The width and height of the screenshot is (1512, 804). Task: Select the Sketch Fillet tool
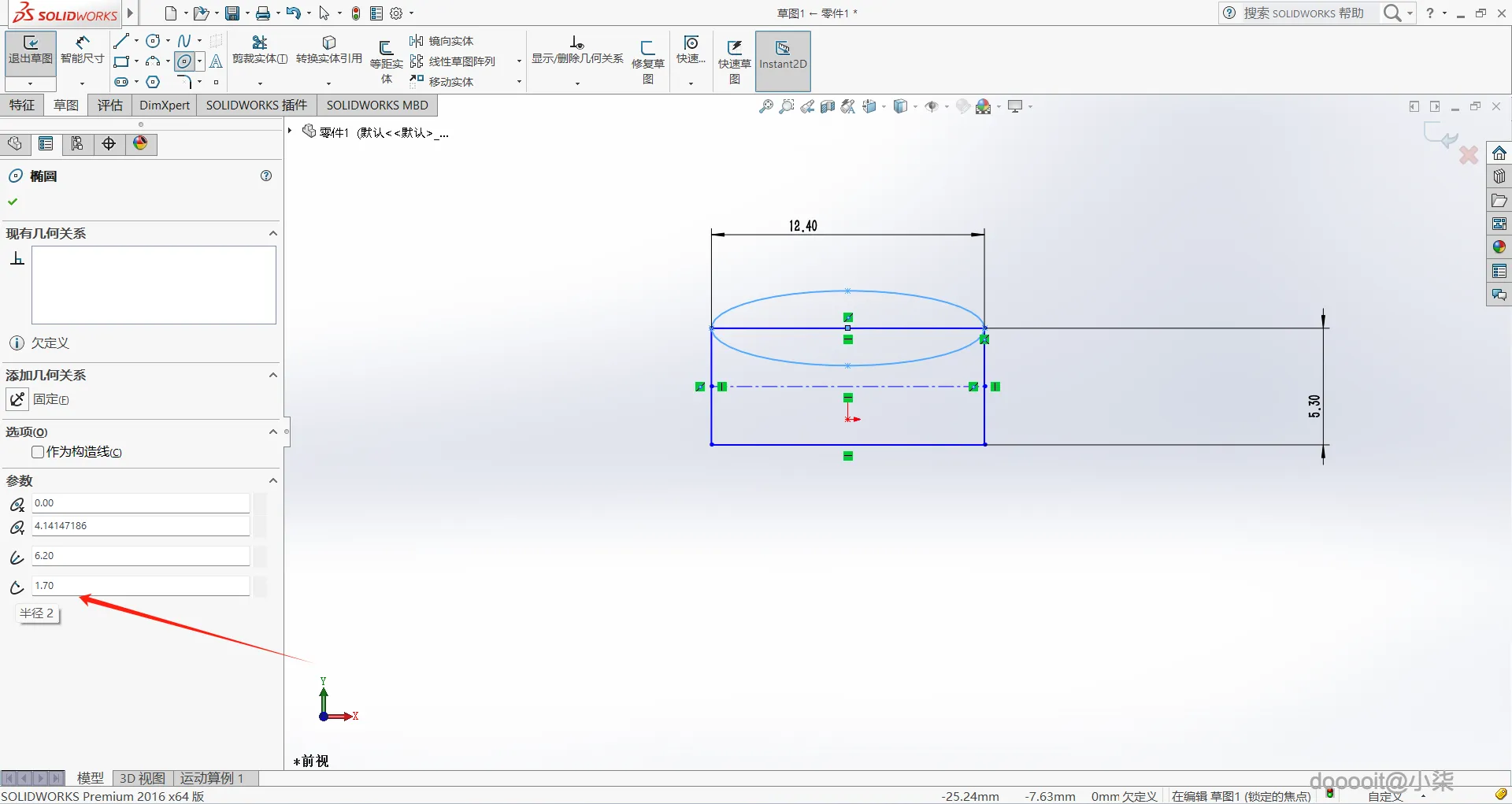184,82
